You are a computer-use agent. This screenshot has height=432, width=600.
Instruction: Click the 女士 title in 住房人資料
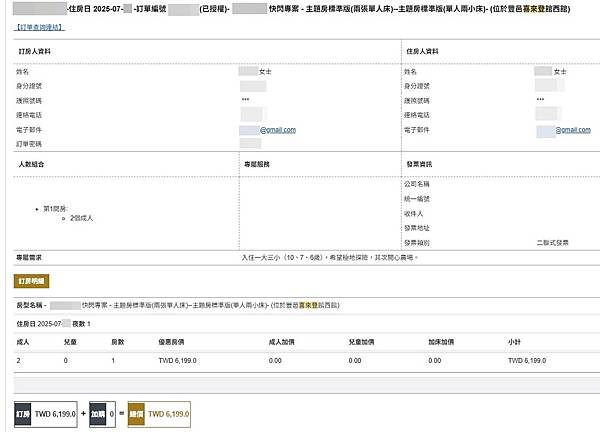[x=560, y=72]
